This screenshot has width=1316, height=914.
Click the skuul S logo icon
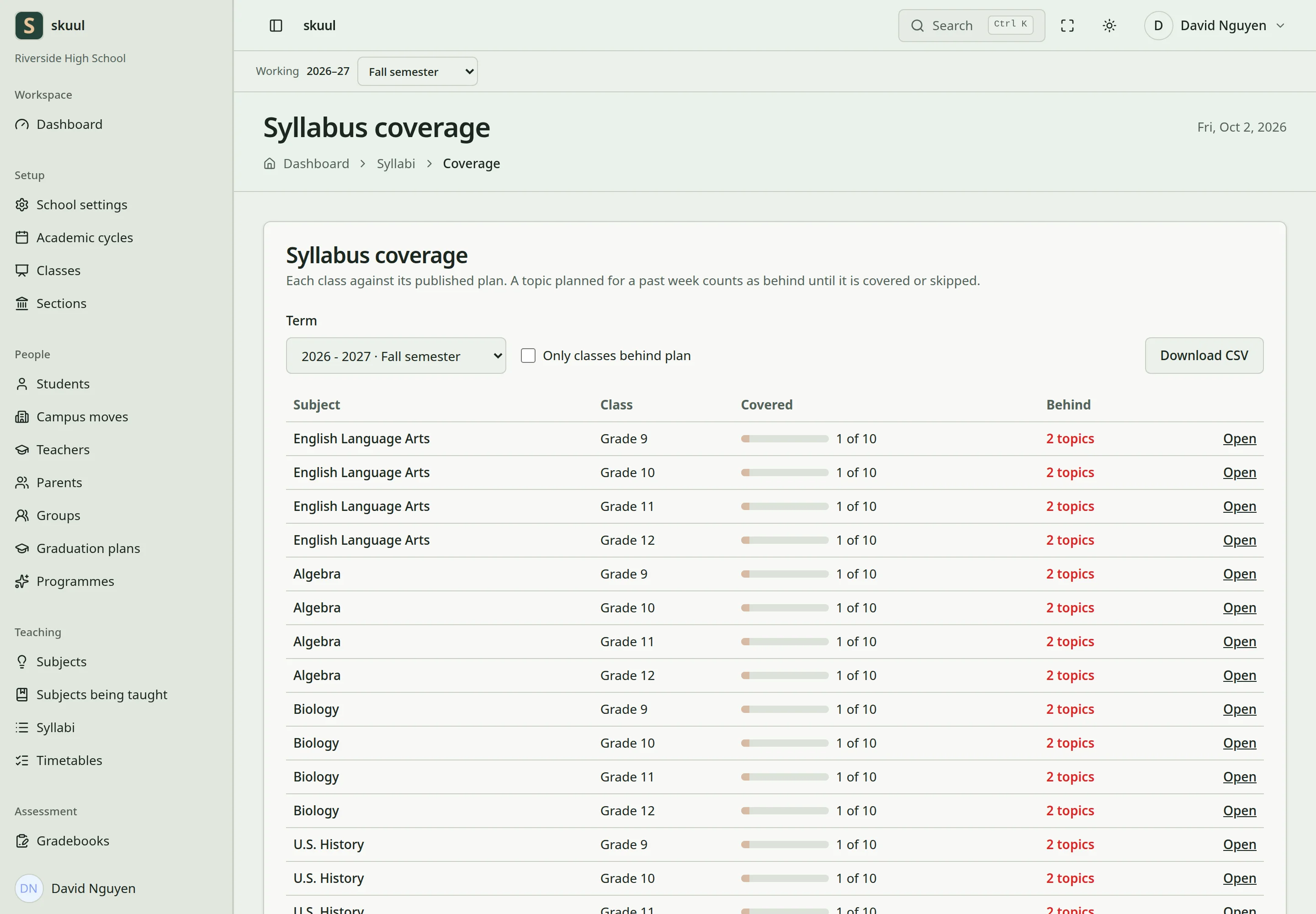click(29, 25)
